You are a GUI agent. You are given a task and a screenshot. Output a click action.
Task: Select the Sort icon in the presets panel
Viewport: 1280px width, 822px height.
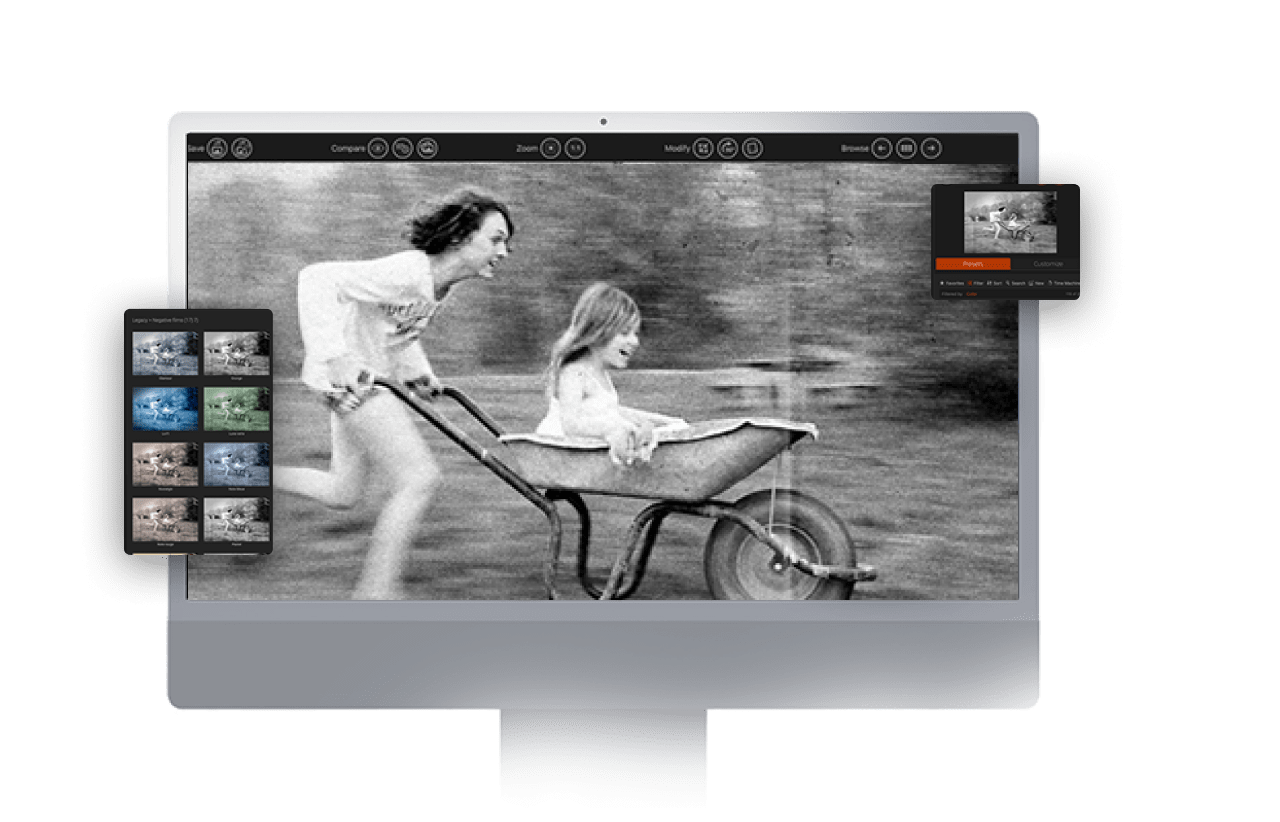pyautogui.click(x=989, y=283)
